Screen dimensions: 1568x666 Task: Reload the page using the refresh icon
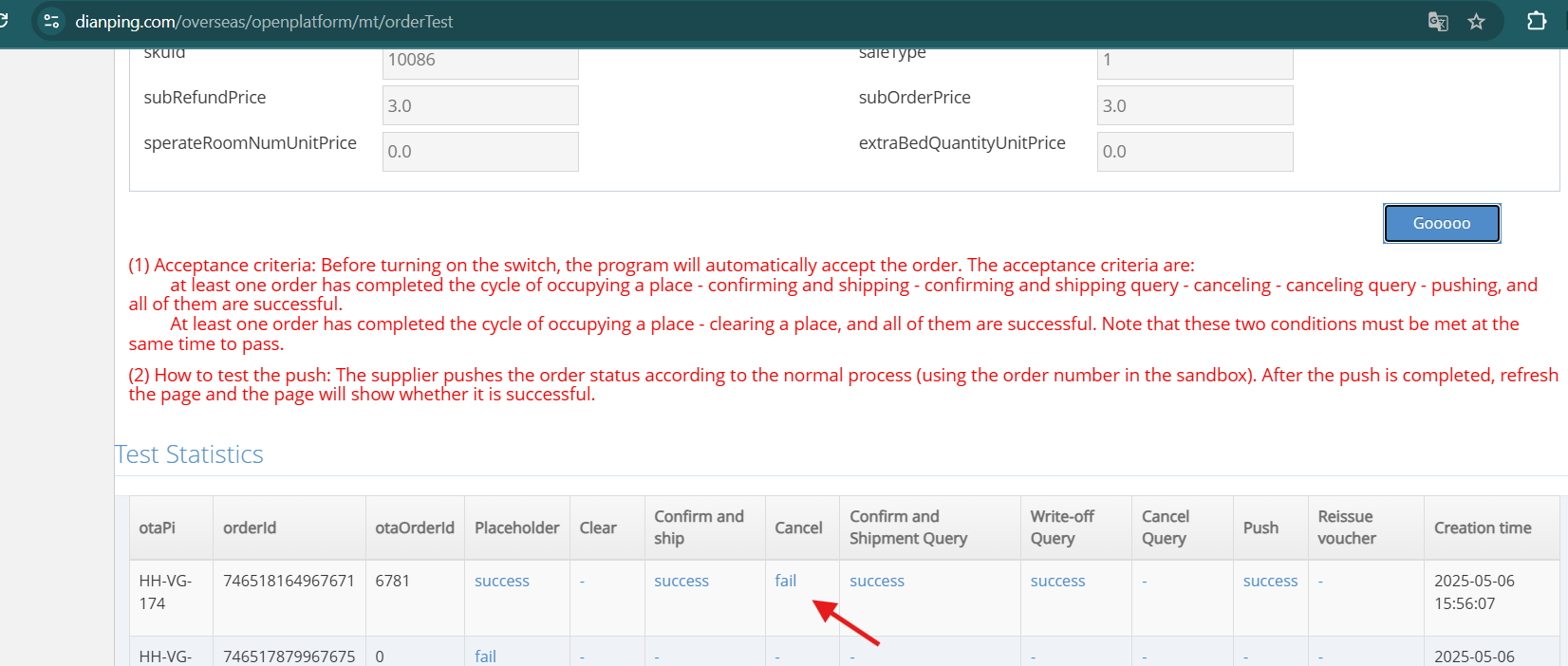click(4, 21)
